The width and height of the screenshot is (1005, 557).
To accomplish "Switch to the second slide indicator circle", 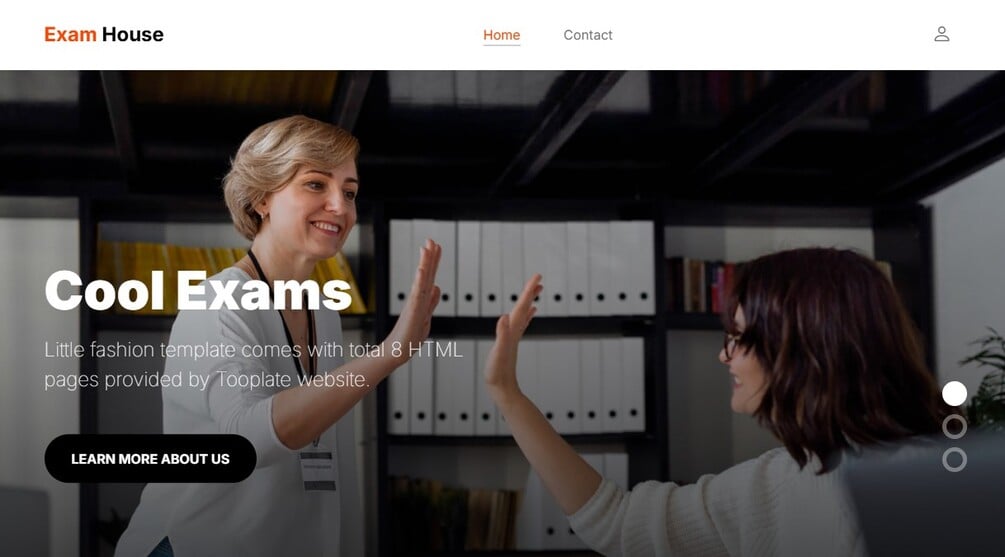I will tap(954, 427).
